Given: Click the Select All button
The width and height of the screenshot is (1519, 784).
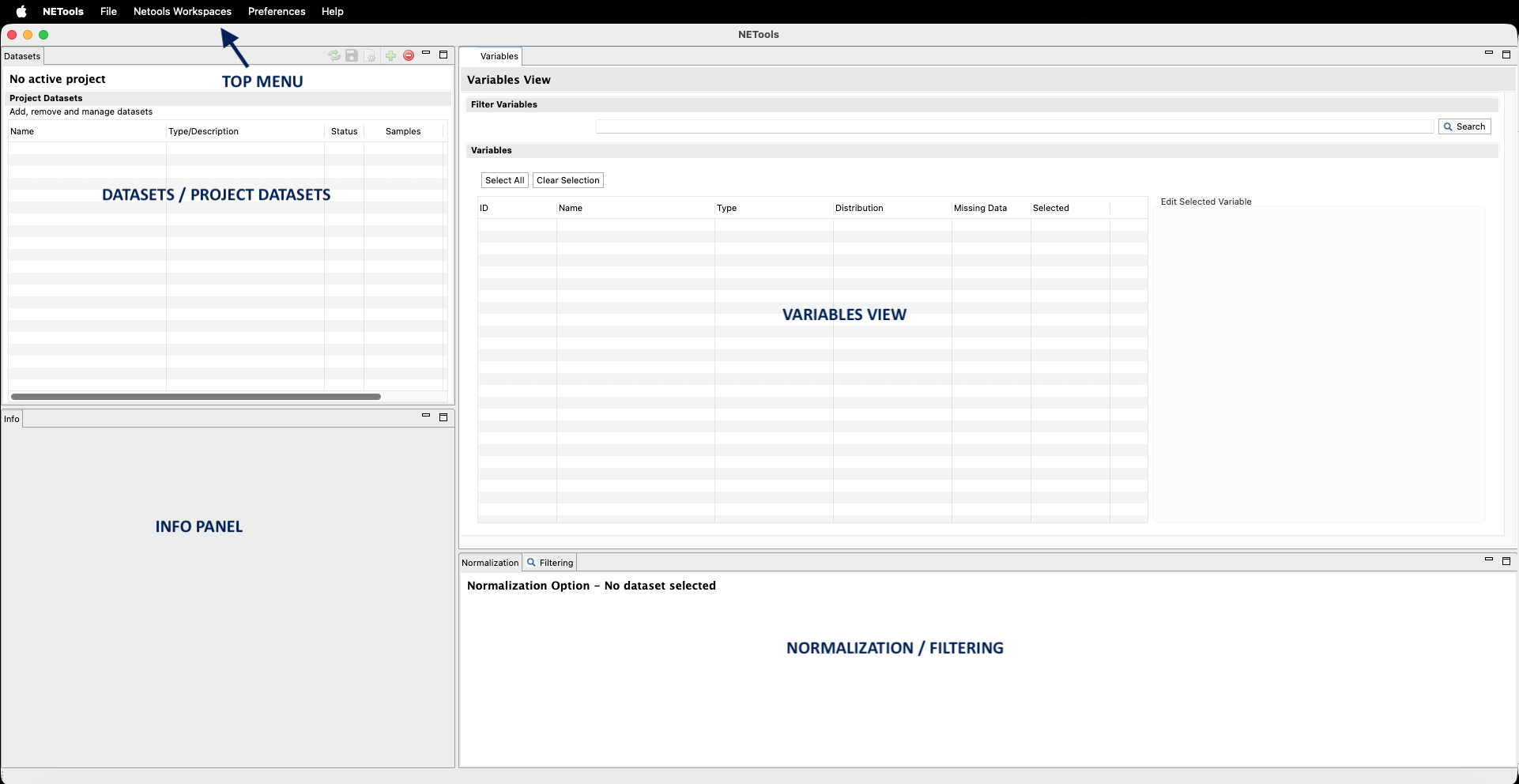Looking at the screenshot, I should [x=504, y=180].
